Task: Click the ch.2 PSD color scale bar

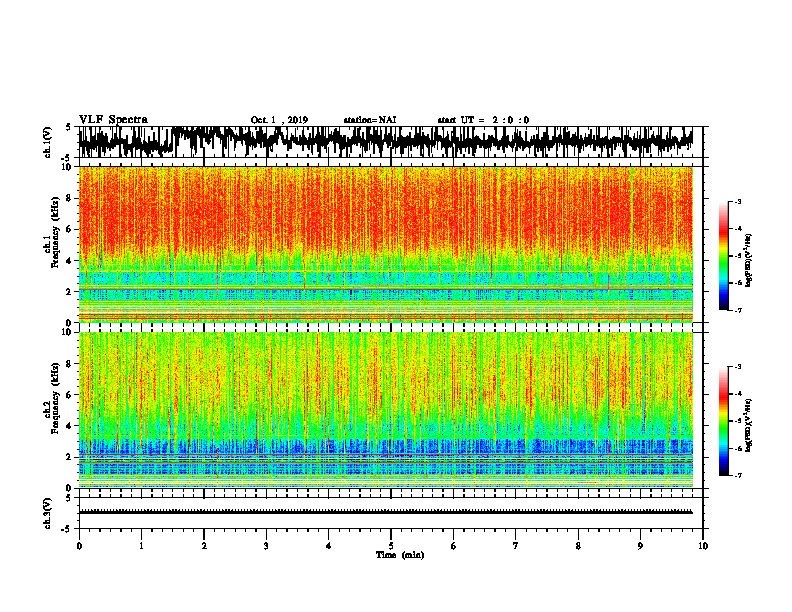Action: click(723, 421)
